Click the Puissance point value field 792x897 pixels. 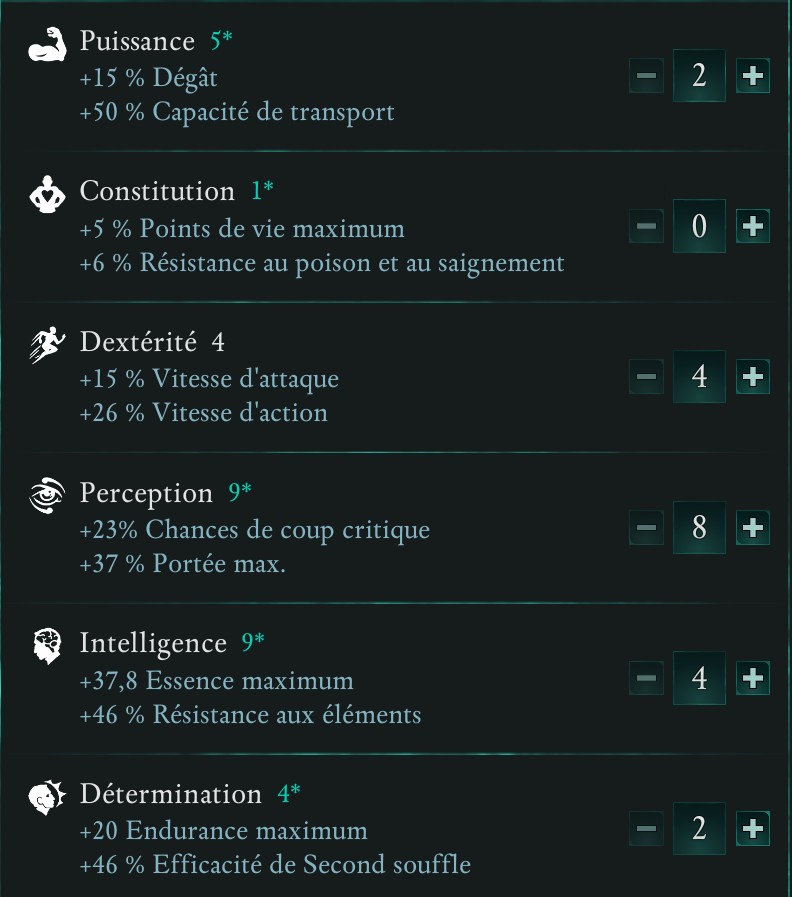pos(699,75)
